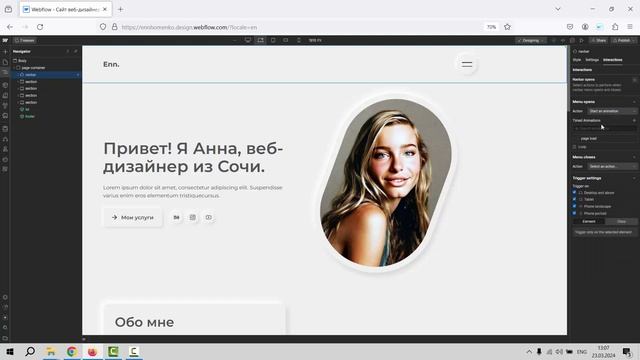Viewport: 640px width, 360px height.
Task: Select the footer element in Navigator
Action: point(30,116)
